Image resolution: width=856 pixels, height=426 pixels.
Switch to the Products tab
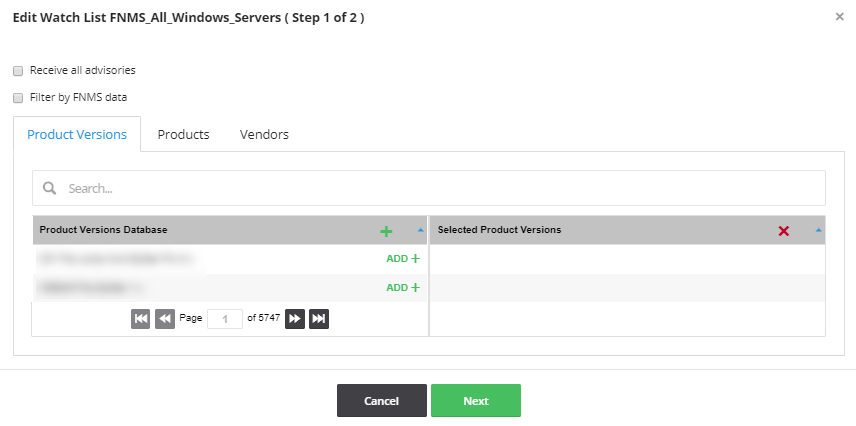(x=183, y=135)
